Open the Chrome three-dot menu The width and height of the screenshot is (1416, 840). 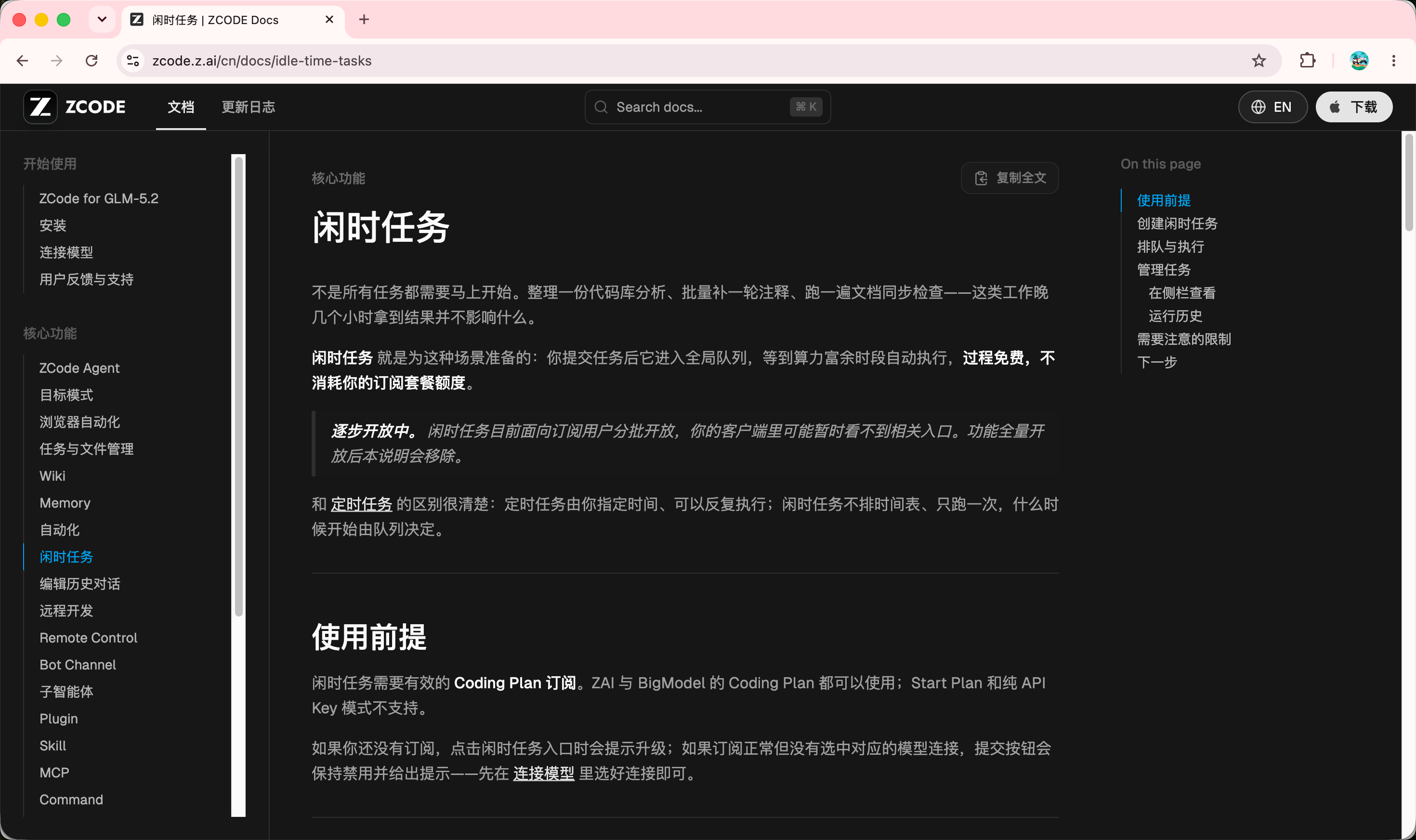point(1394,61)
